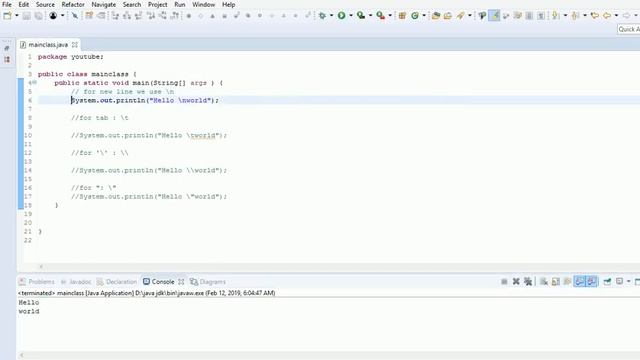The image size is (640, 360).
Task: Switch to the Diagrams tab
Action: point(208,282)
